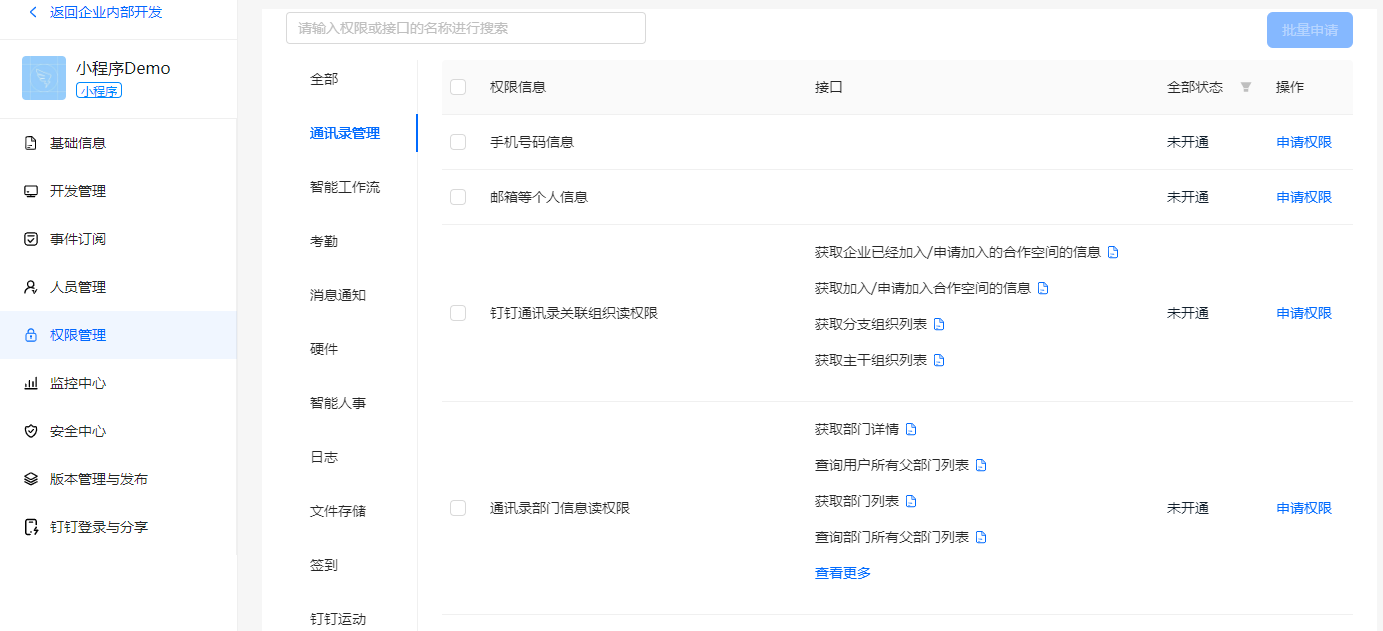
Task: Click the 小程序Demo app logo thumbnail
Action: [44, 78]
